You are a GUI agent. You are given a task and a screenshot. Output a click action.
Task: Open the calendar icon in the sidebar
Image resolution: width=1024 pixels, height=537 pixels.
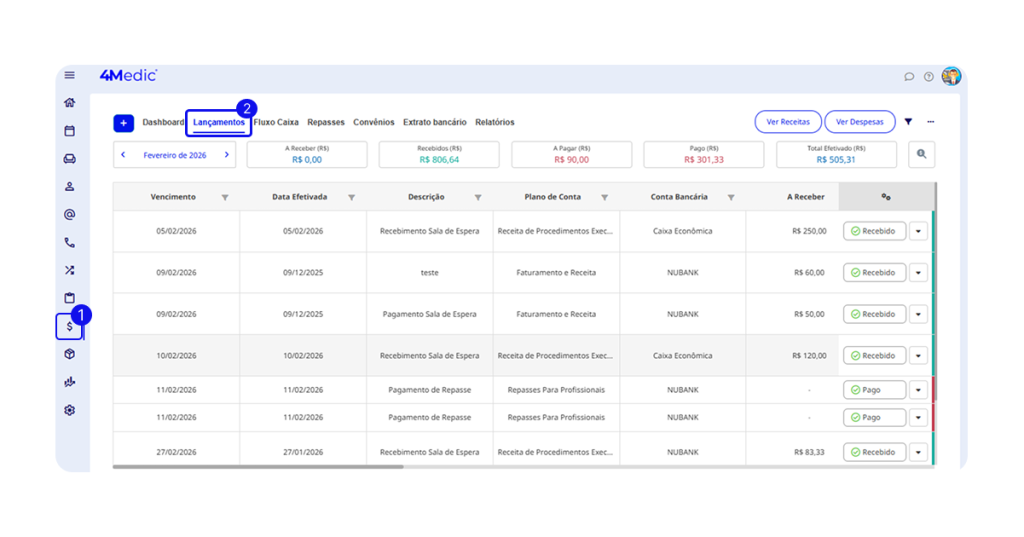[69, 130]
